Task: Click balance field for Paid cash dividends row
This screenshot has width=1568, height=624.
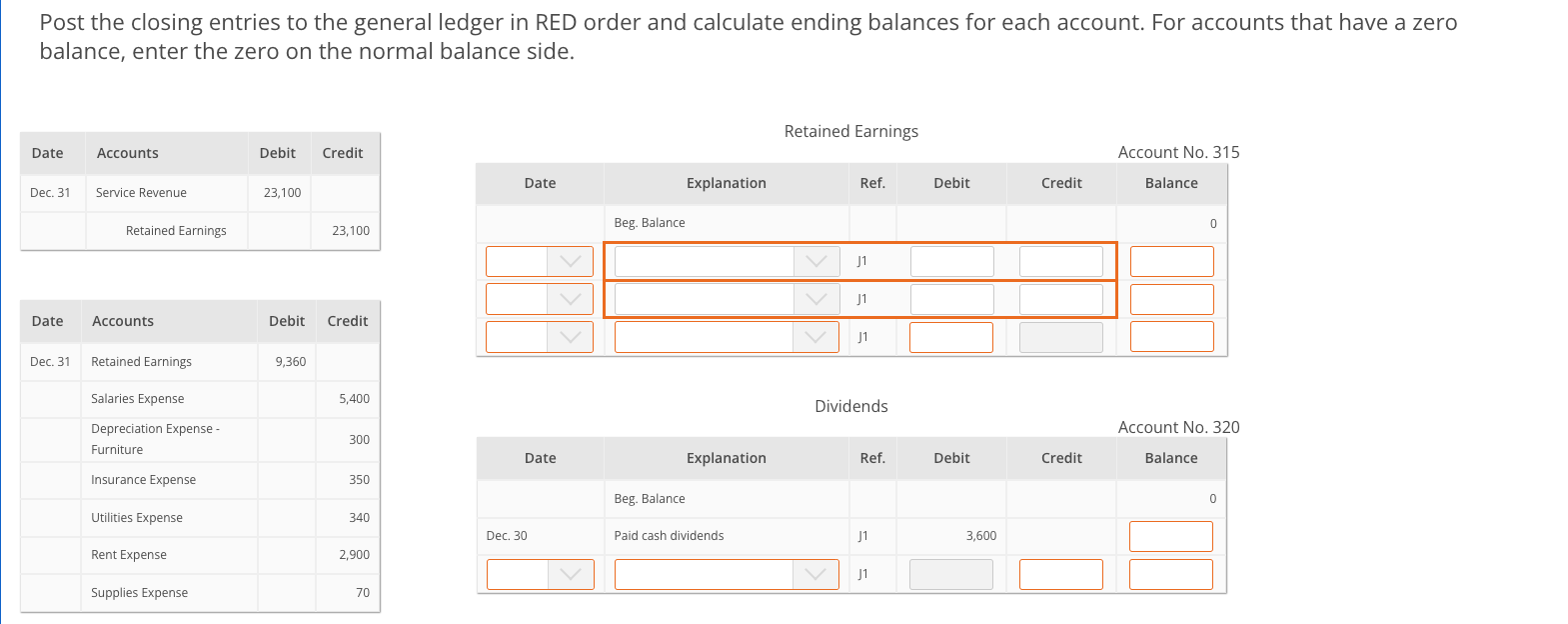Action: click(1171, 536)
